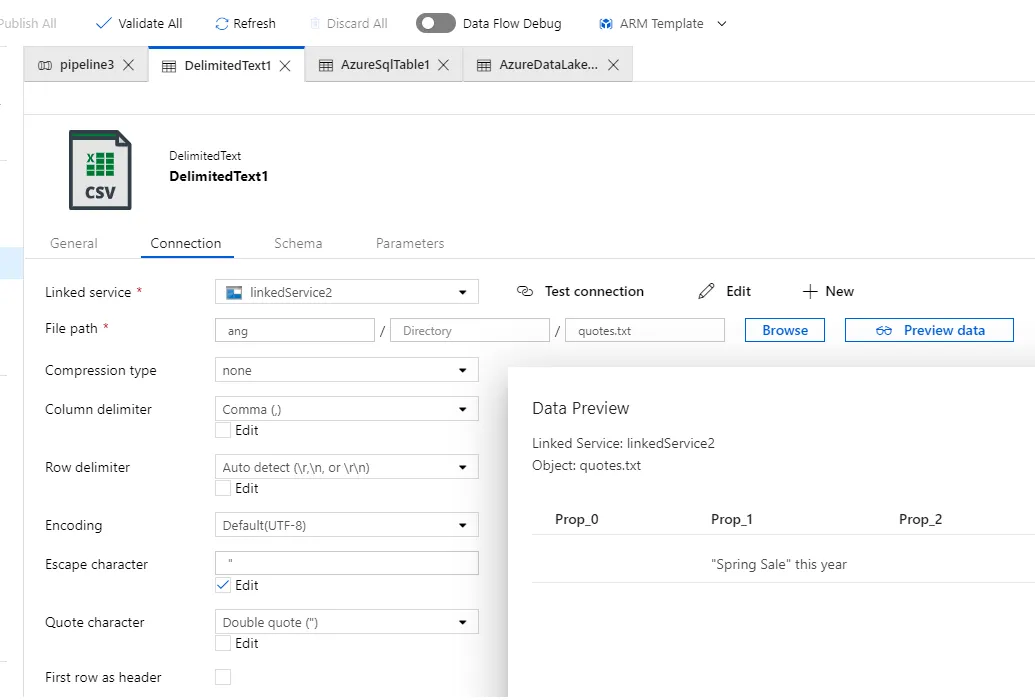Switch to the Schema tab
The height and width of the screenshot is (700, 1035).
(298, 243)
